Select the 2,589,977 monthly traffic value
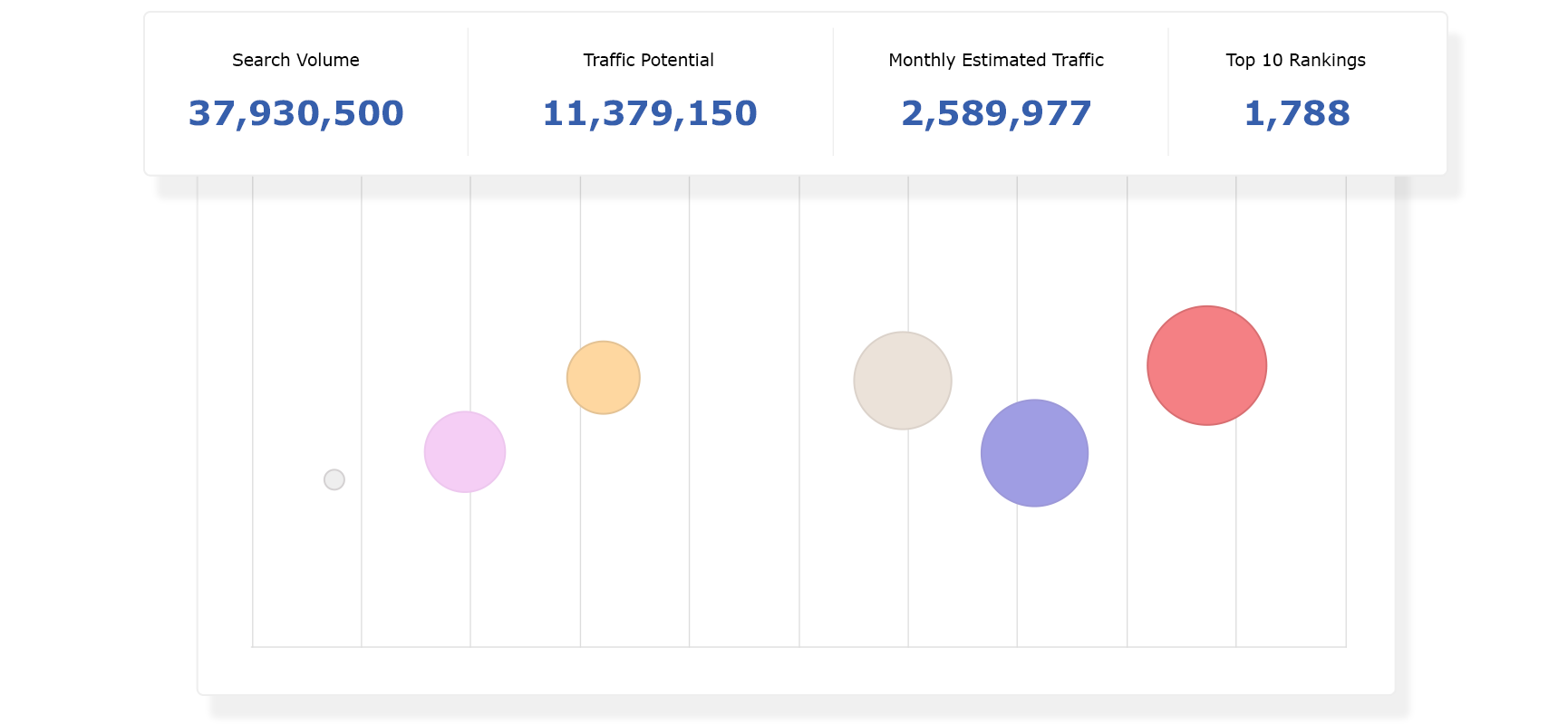 (x=996, y=113)
